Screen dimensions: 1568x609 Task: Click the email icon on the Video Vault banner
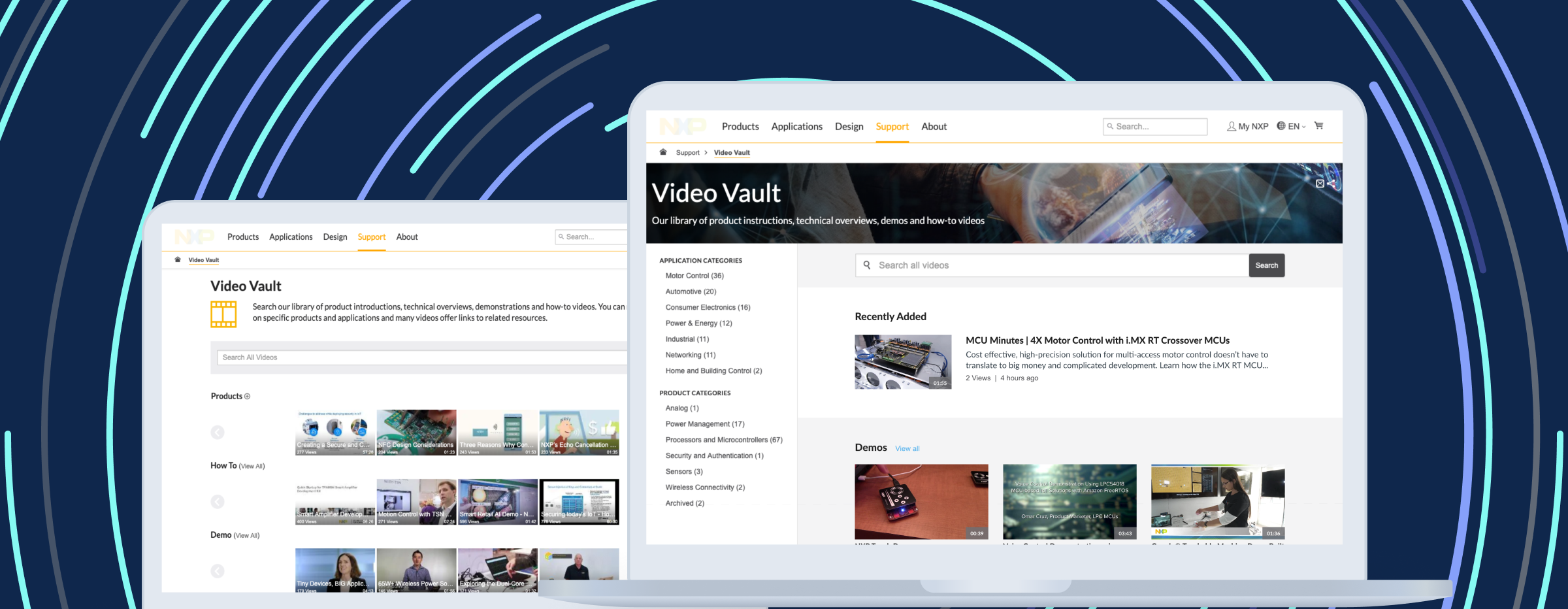coord(1320,184)
